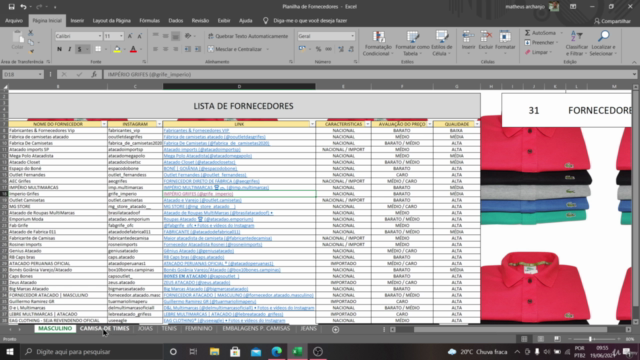Viewport: 640px width, 360px height.
Task: Switch to the Fórmulas tab
Action: click(149, 20)
